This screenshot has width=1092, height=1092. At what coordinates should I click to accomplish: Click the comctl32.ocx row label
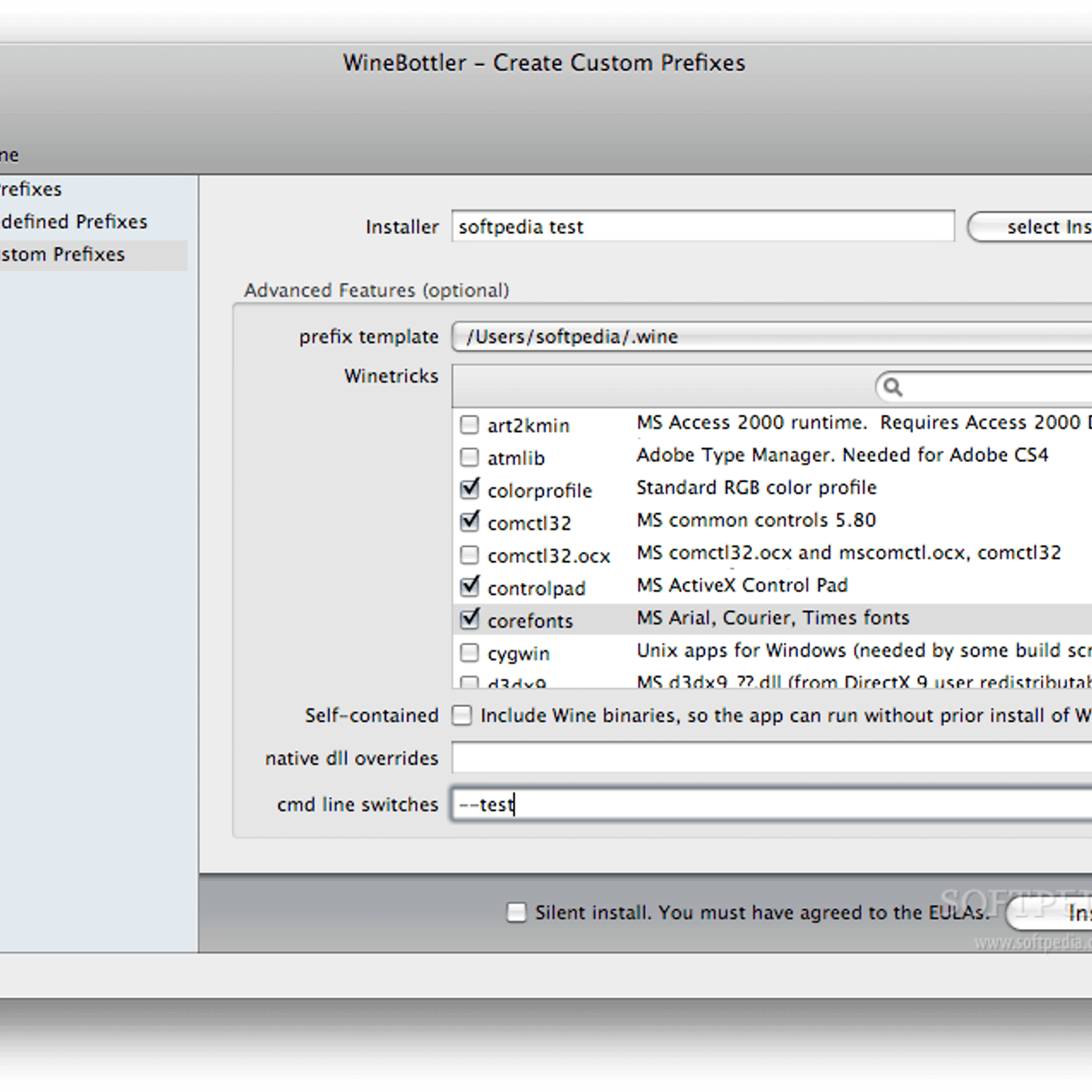point(549,556)
